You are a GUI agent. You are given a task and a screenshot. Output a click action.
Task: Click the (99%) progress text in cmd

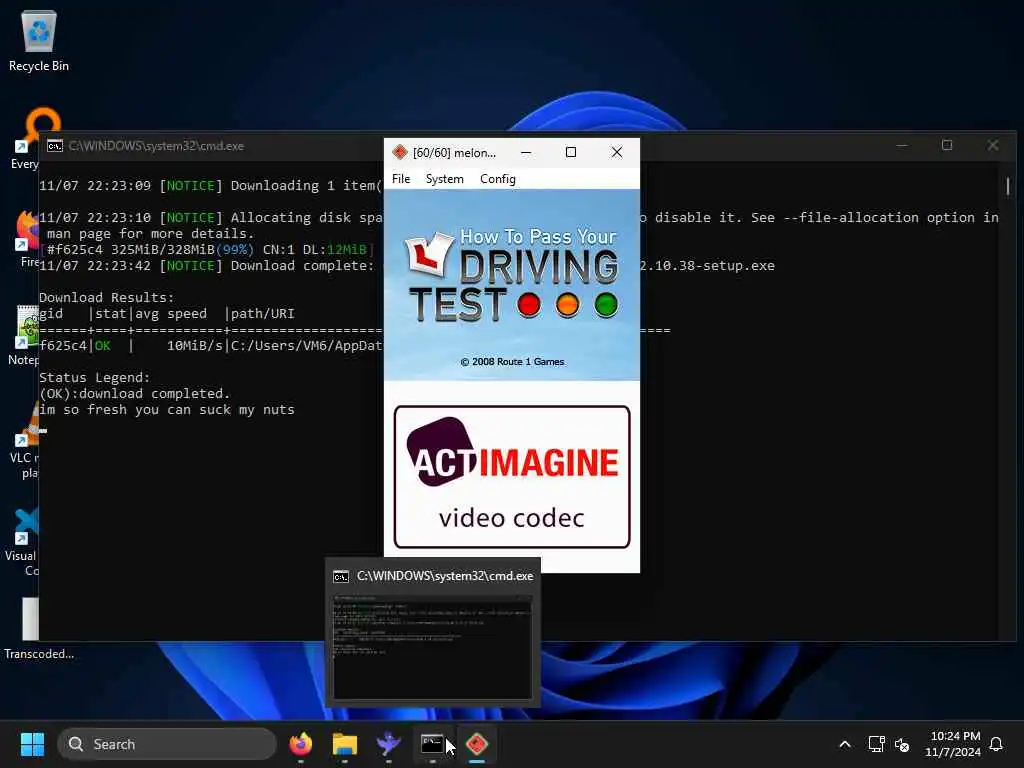(234, 249)
